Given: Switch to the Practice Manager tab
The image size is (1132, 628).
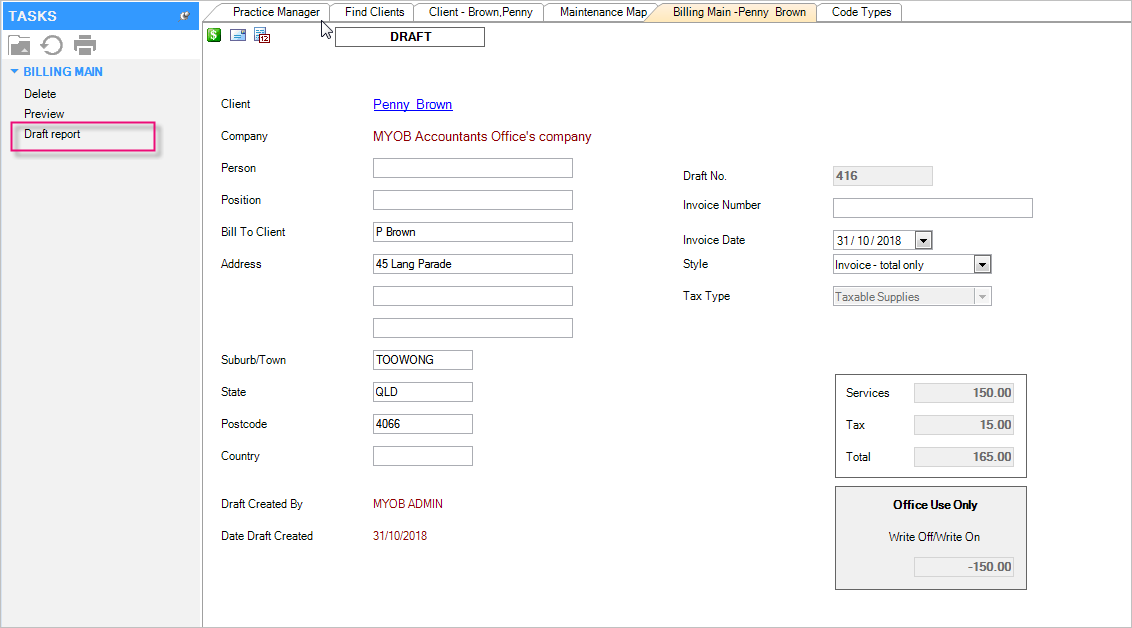Looking at the screenshot, I should tap(276, 12).
